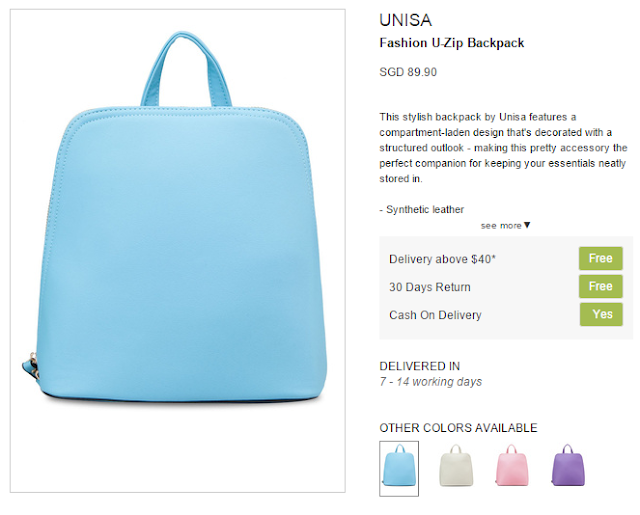Click the Yes badge for Cash On Delivery
Image resolution: width=640 pixels, height=515 pixels.
pyautogui.click(x=601, y=314)
